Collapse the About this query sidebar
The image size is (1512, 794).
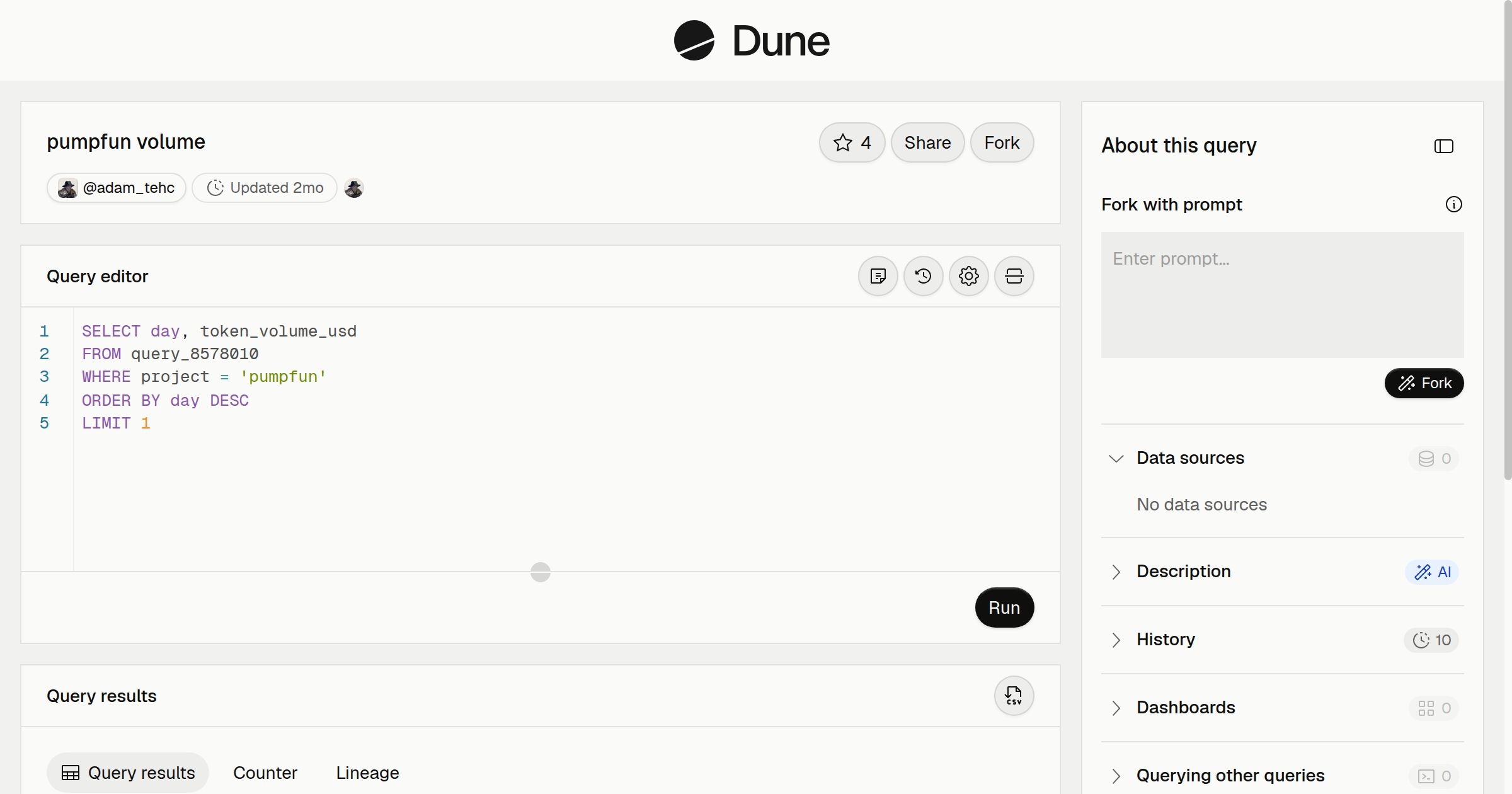coord(1444,146)
